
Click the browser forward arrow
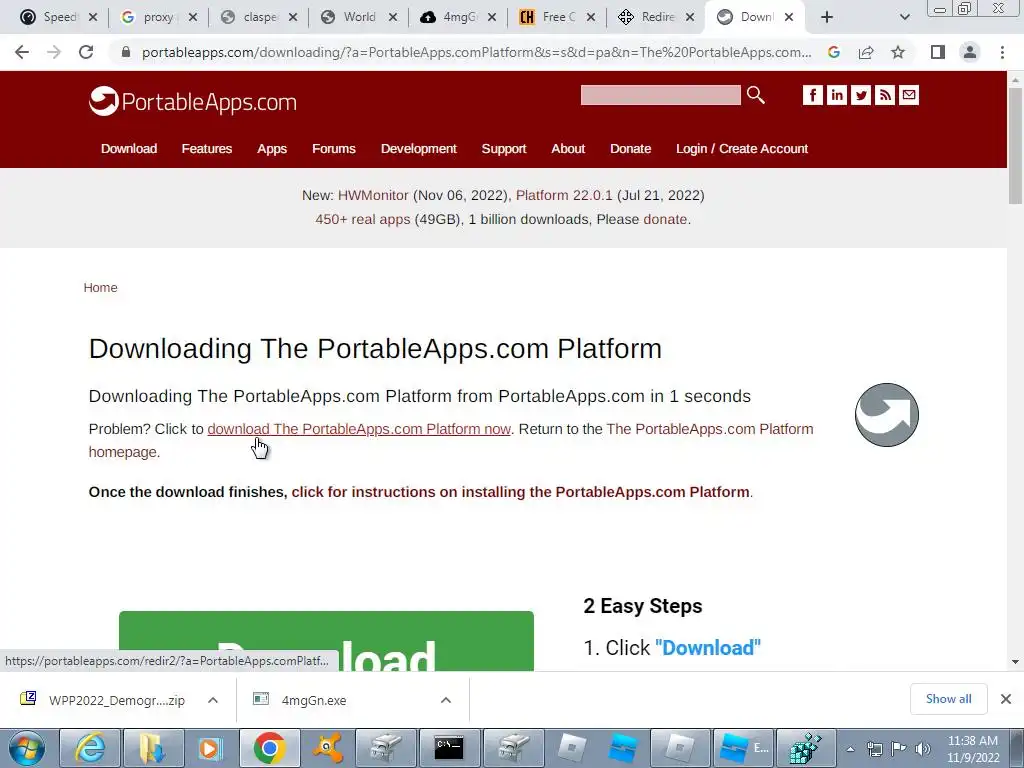tap(54, 52)
